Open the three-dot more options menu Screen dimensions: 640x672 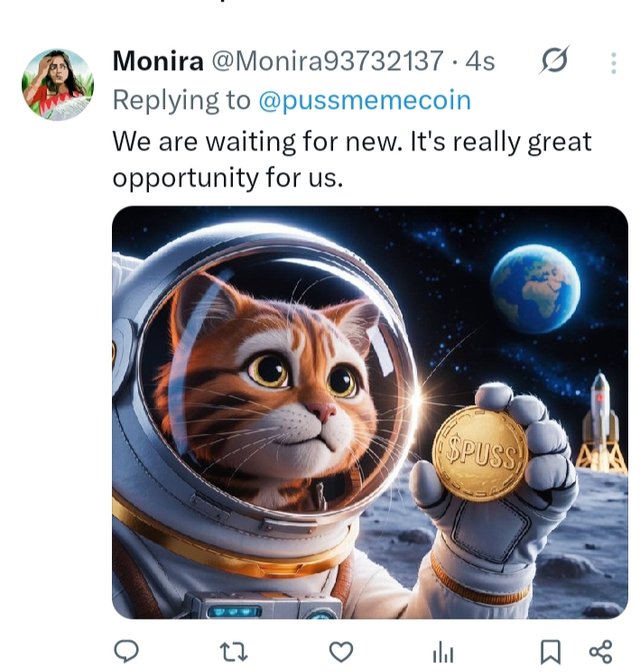point(613,63)
